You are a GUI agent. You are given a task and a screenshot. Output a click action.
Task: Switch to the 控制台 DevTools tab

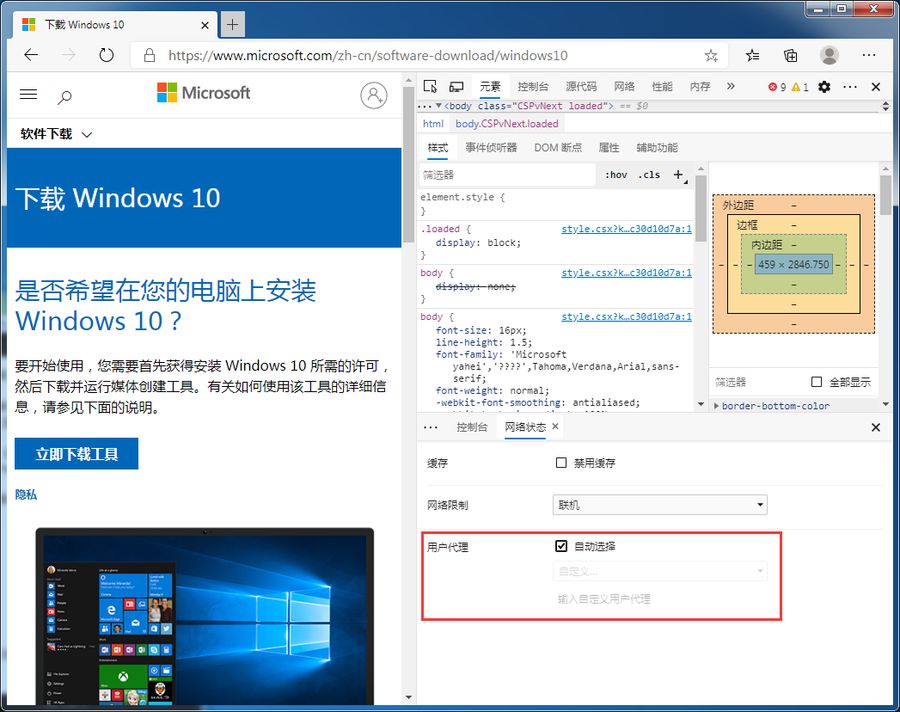tap(533, 87)
